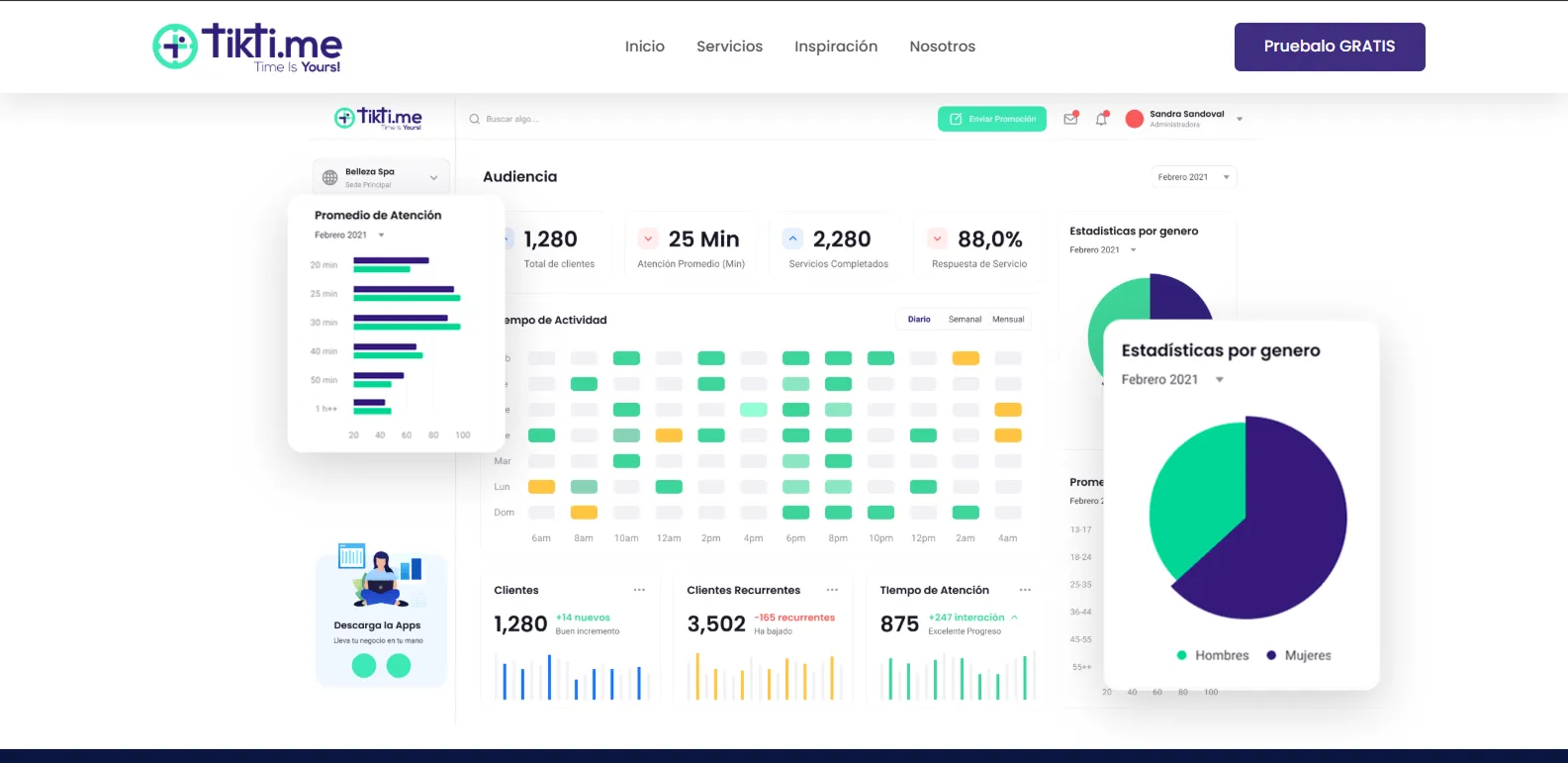Open Tiempo de Atención card three-dot menu
The width and height of the screenshot is (1568, 763).
coord(1025,590)
